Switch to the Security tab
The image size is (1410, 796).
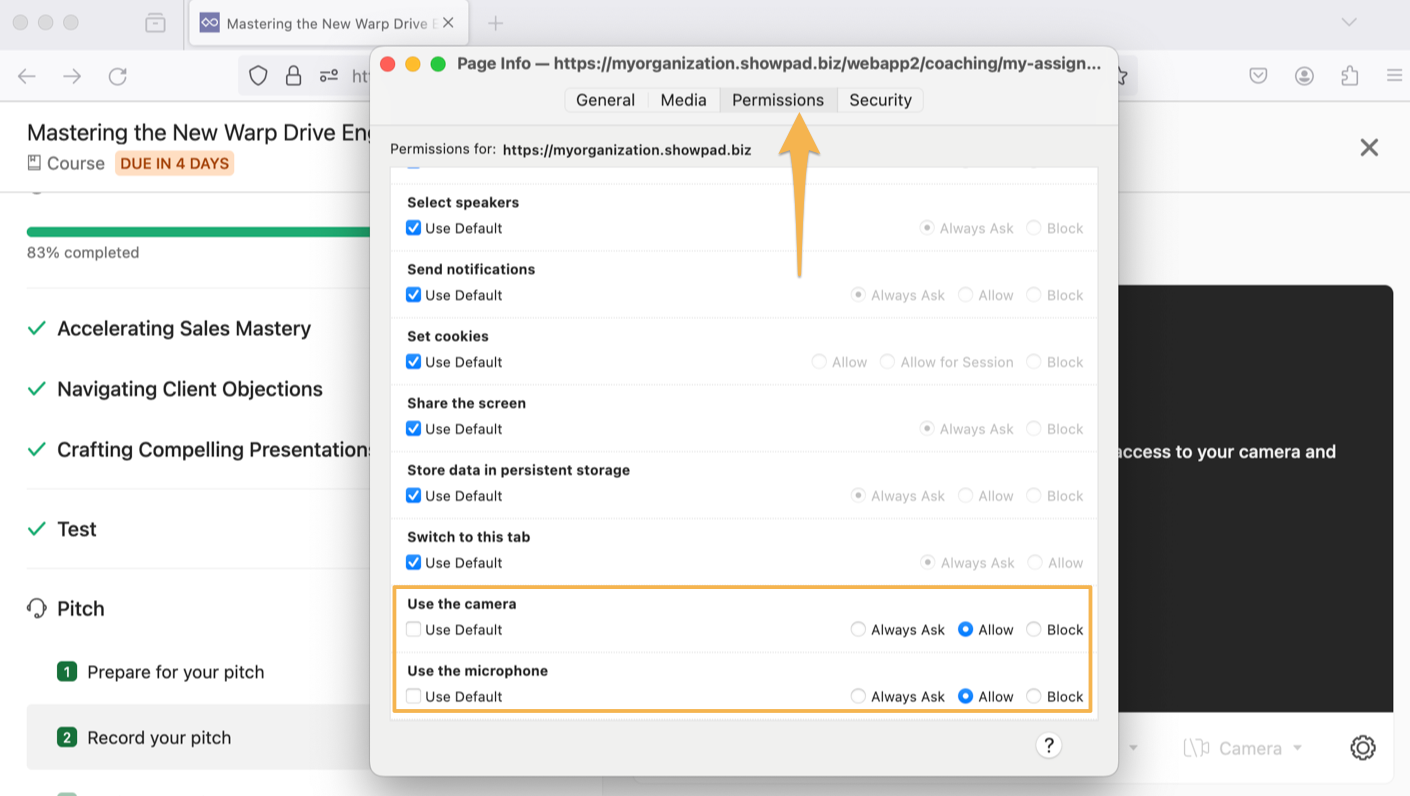[880, 99]
